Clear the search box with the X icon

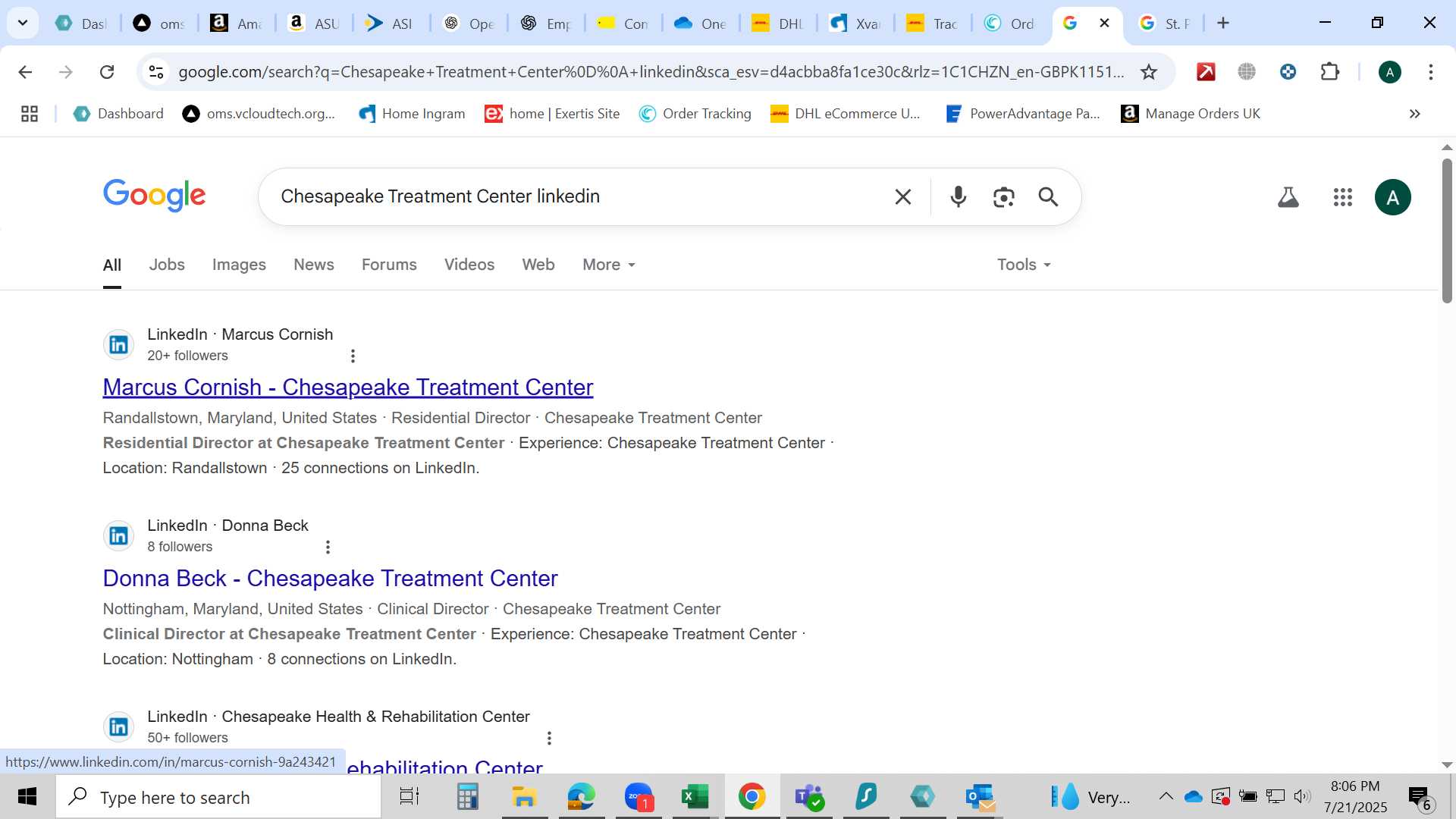tap(902, 197)
